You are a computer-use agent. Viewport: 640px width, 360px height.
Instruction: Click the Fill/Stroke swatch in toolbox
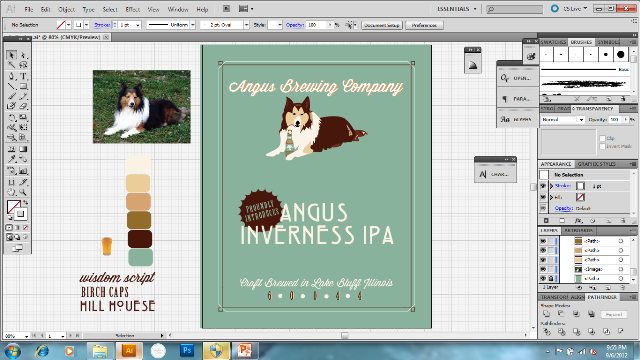16,210
